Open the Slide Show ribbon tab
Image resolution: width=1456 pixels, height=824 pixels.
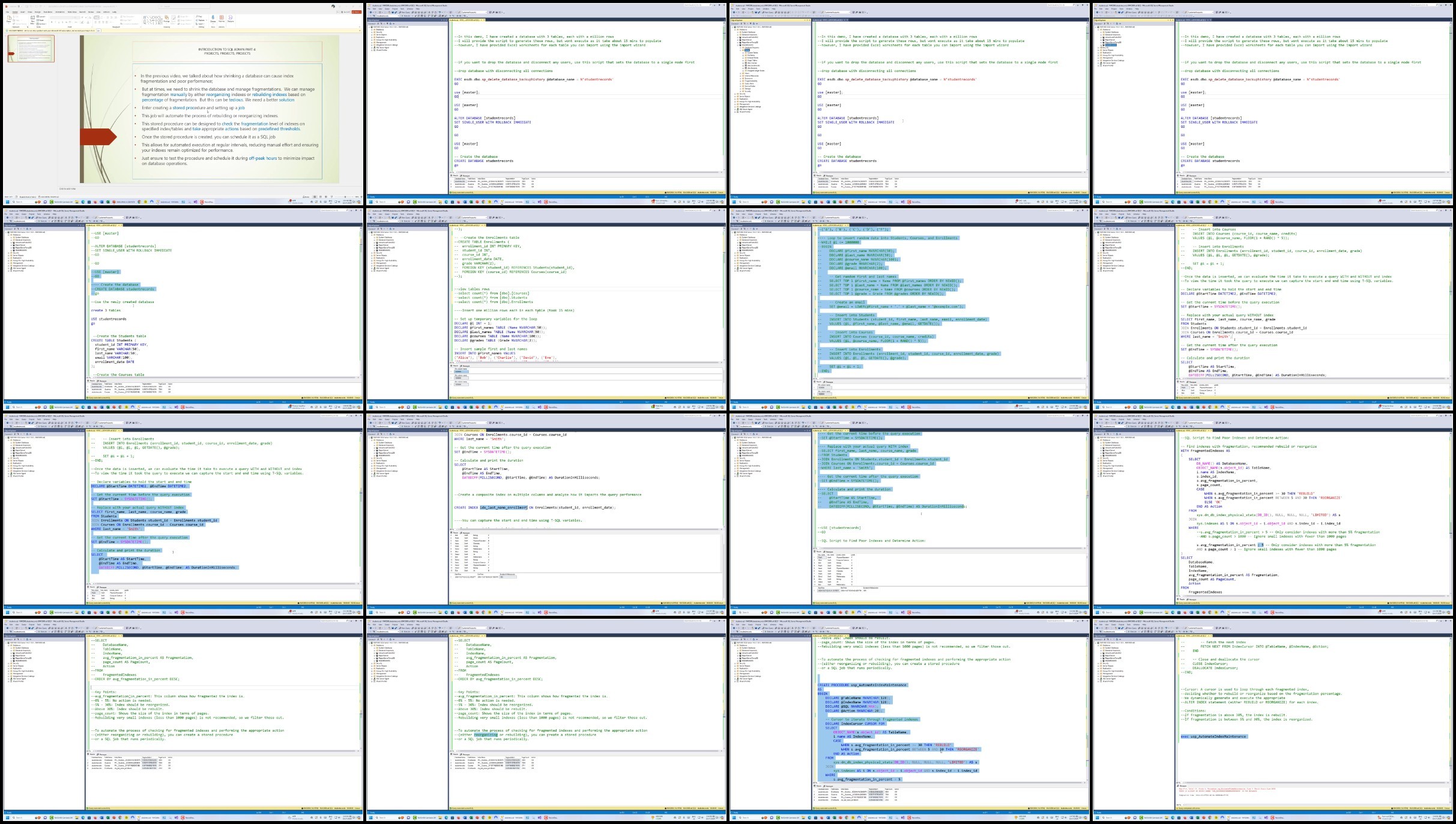(x=72, y=12)
